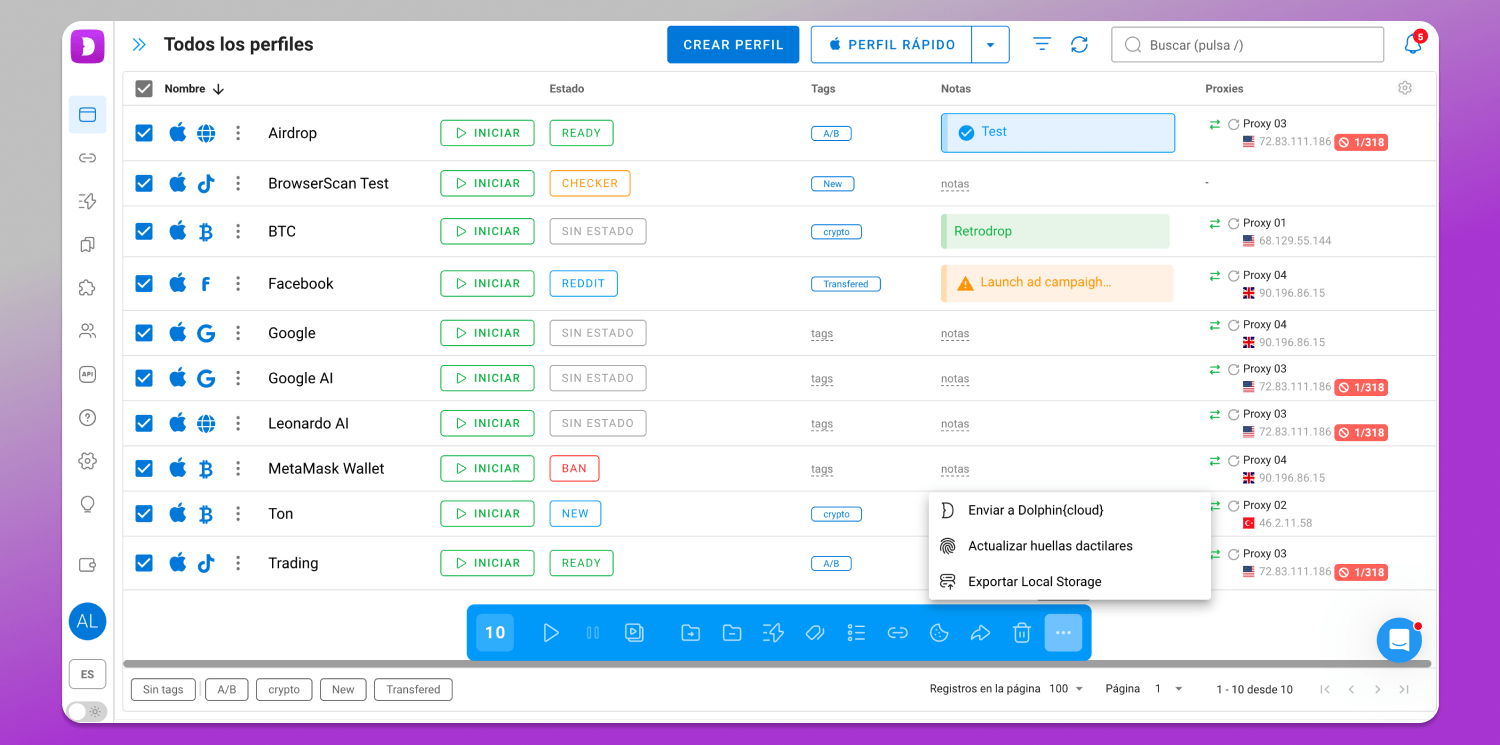Click the bulk proxy link icon in action bar
Viewport: 1500px width, 745px height.
tap(897, 632)
